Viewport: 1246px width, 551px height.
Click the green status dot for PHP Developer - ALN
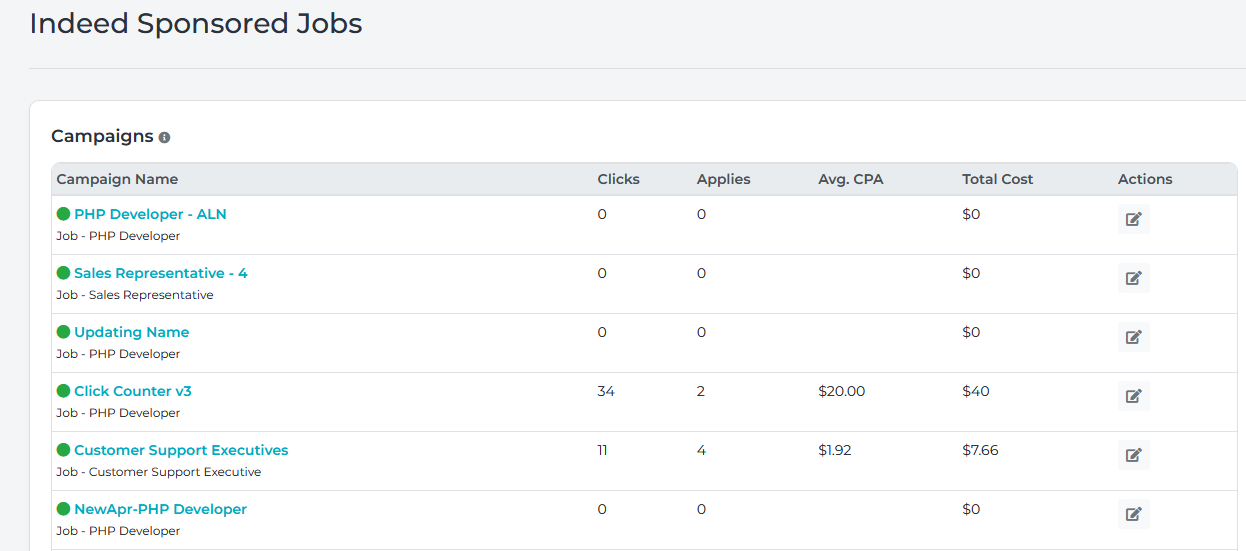click(63, 214)
